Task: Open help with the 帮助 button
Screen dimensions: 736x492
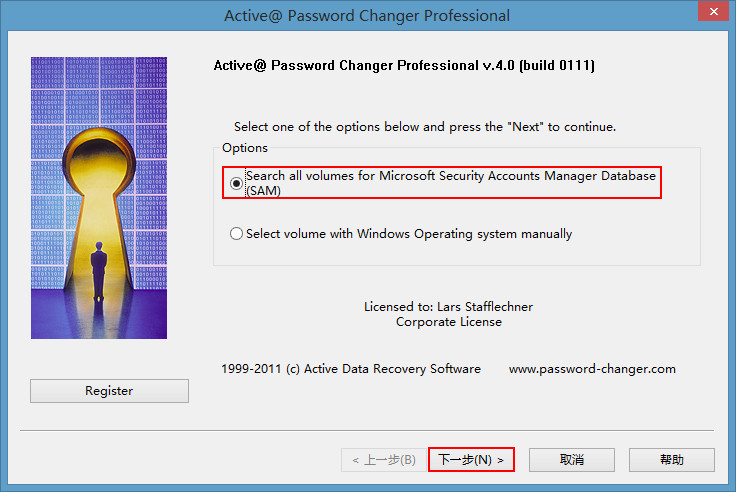Action: point(672,460)
